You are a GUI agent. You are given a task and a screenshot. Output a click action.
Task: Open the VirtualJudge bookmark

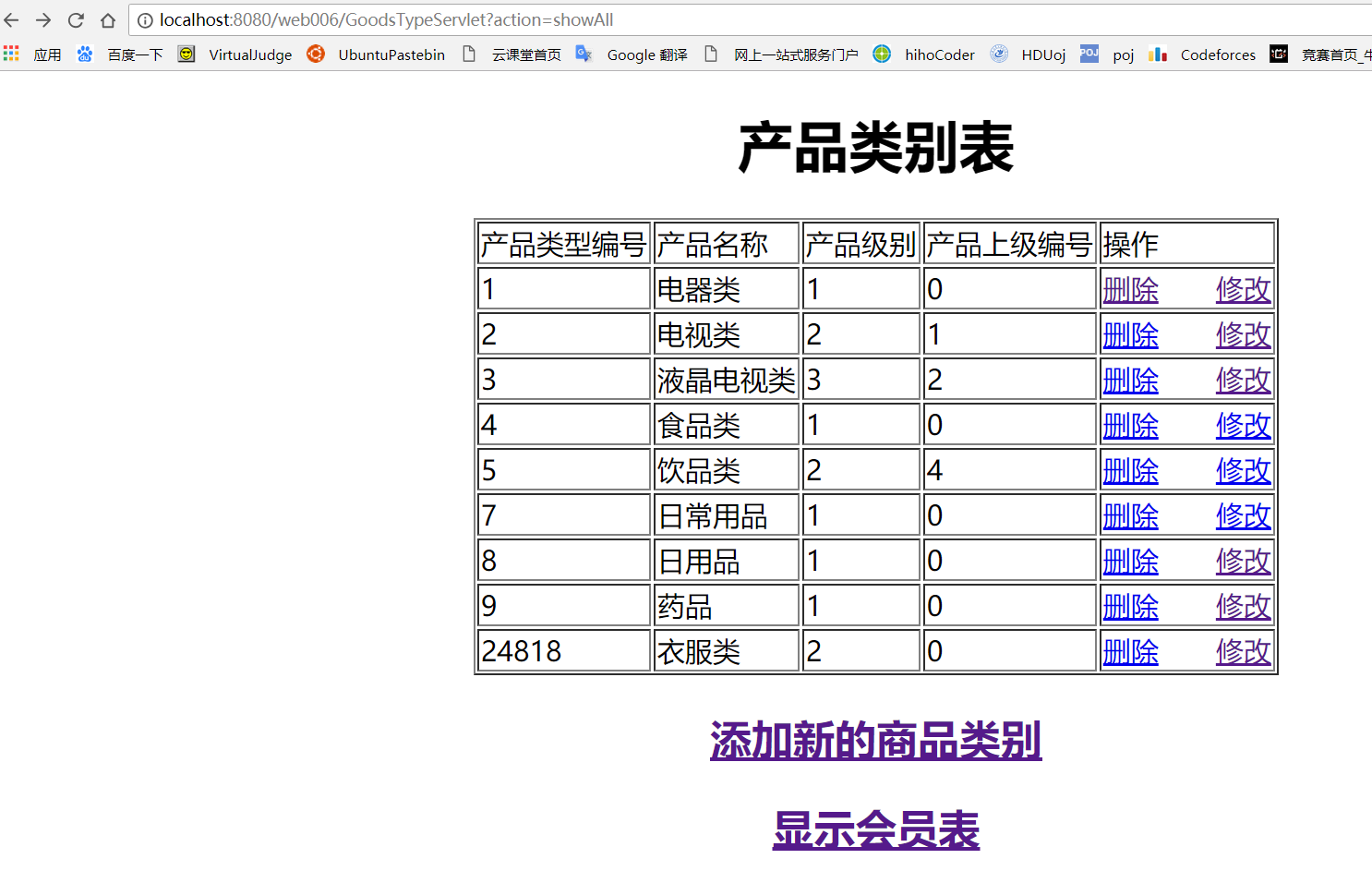[235, 54]
